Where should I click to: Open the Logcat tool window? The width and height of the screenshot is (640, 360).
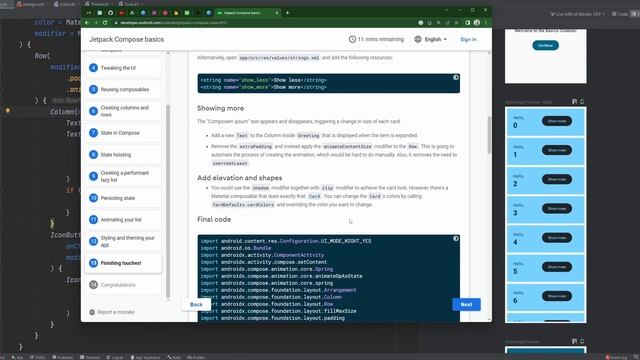115,357
